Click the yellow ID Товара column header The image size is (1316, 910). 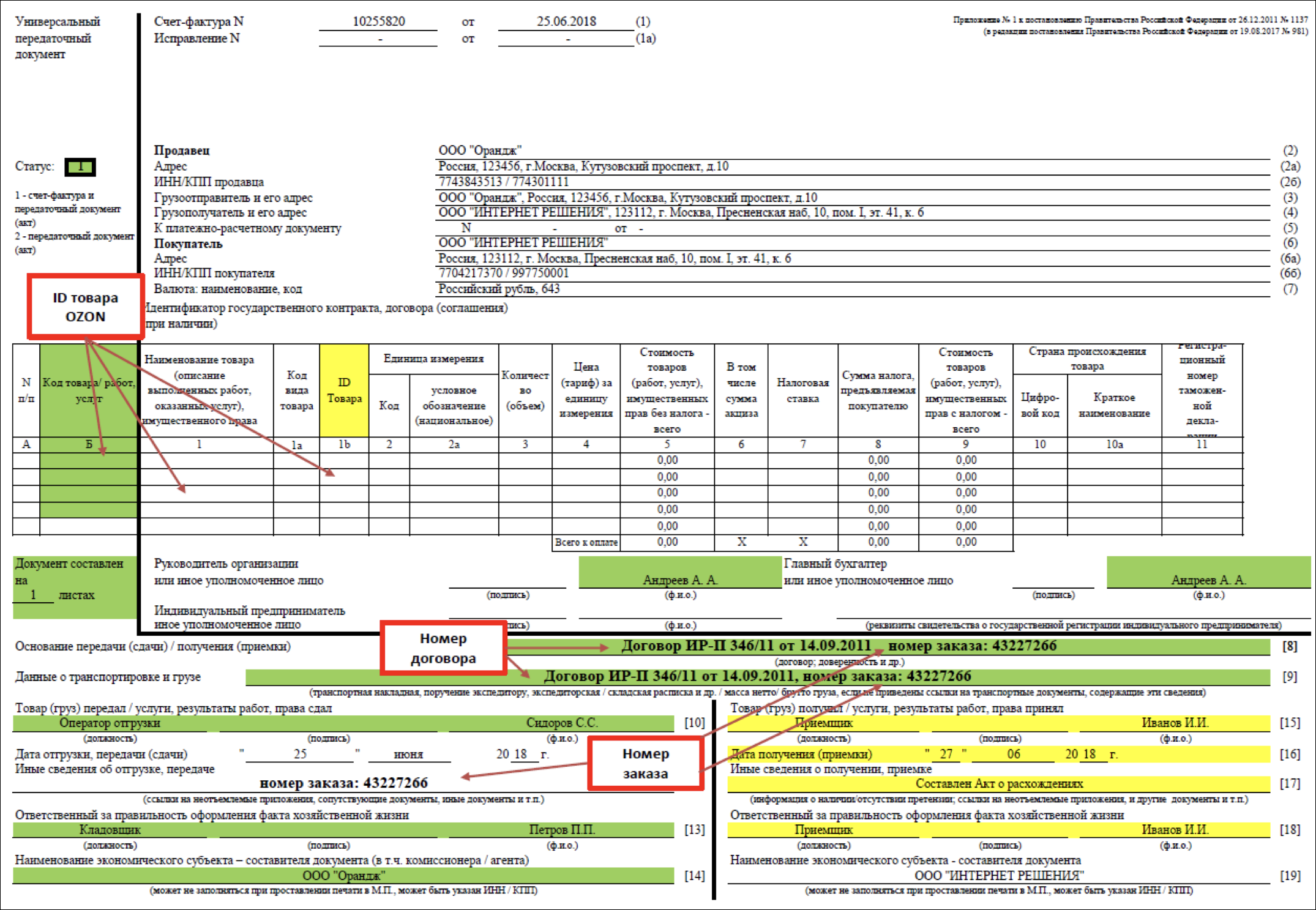pyautogui.click(x=344, y=390)
